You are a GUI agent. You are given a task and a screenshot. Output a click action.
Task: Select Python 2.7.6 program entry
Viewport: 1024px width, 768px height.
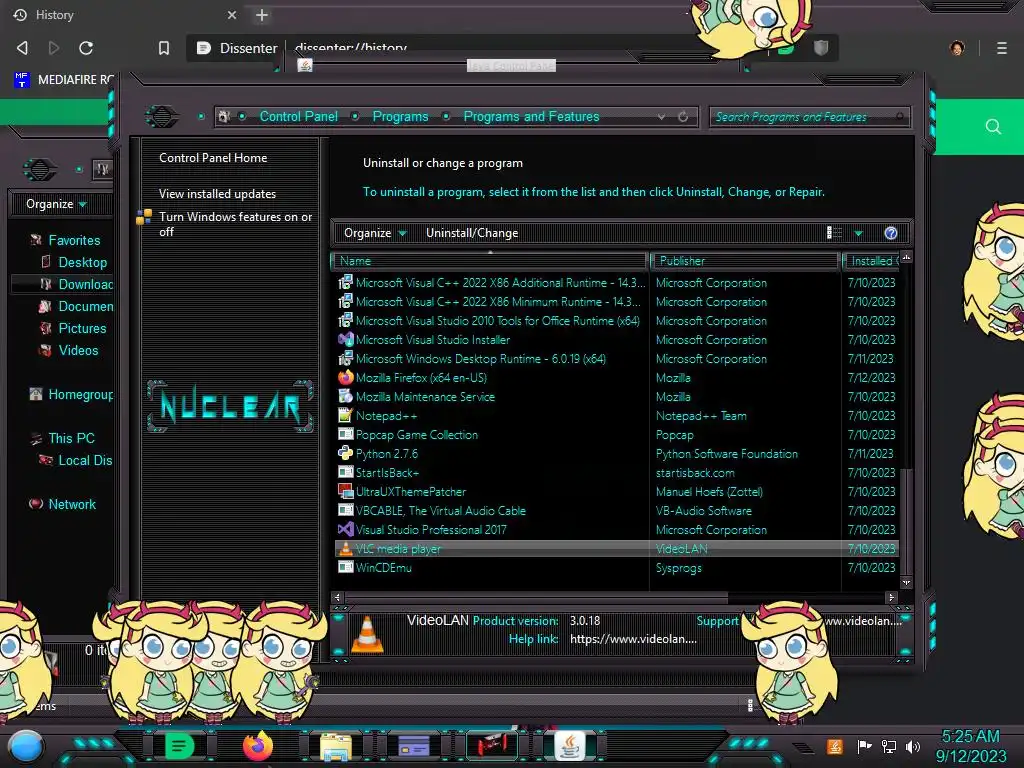coord(387,454)
